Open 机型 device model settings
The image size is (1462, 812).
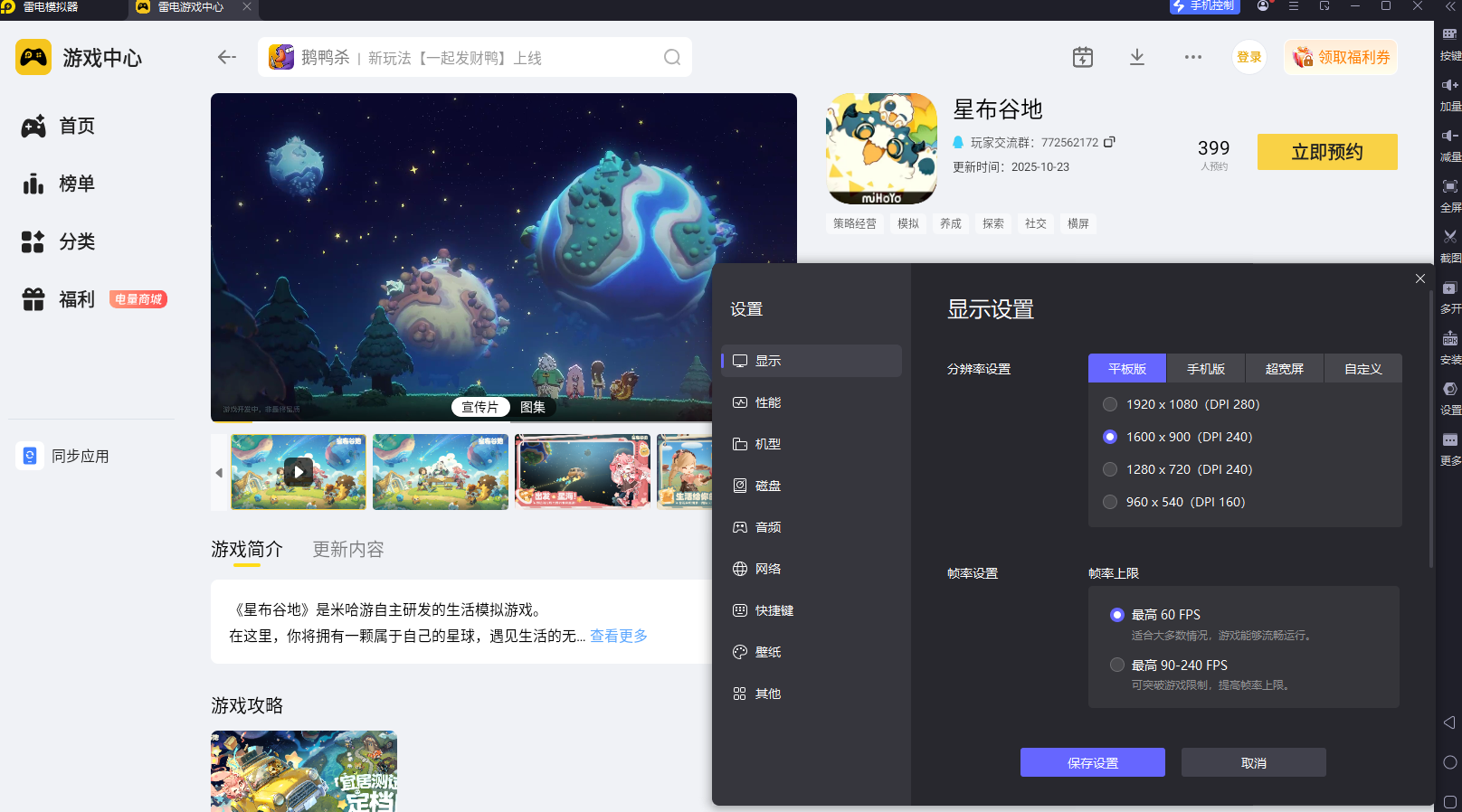812,444
